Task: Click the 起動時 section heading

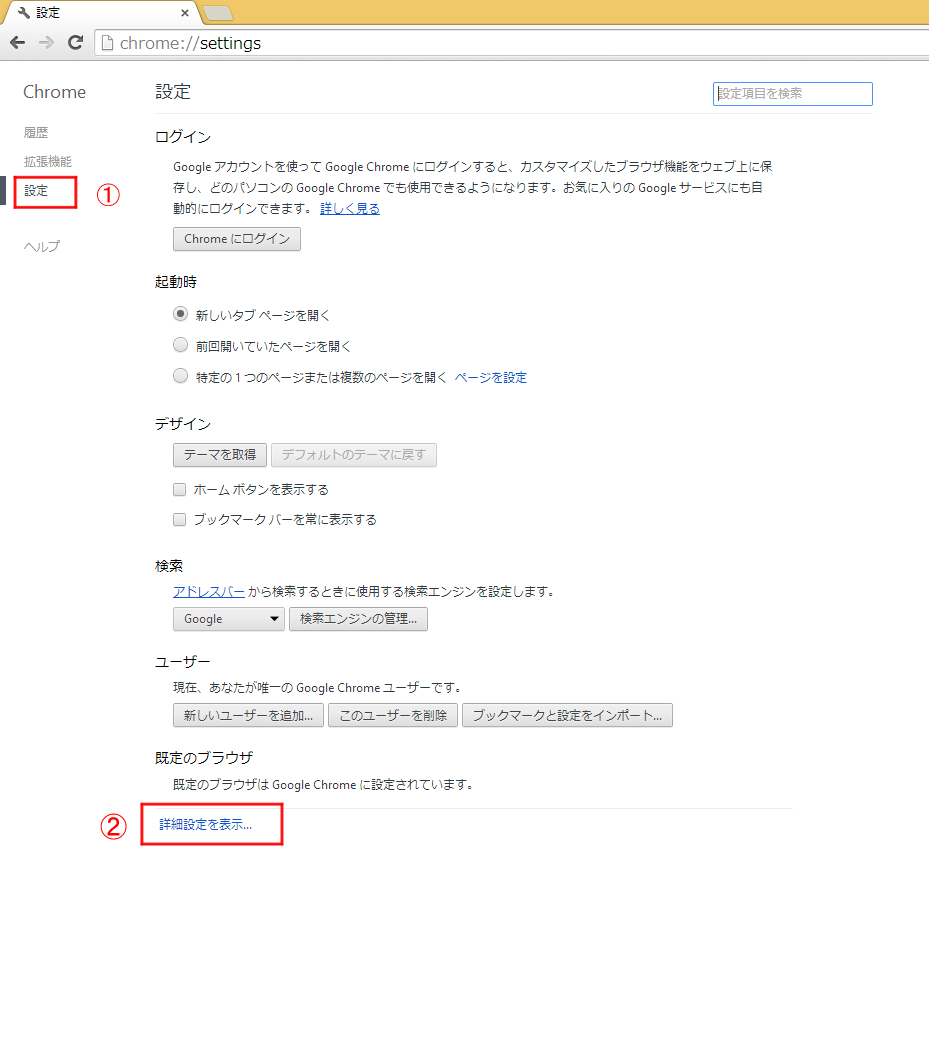Action: (176, 282)
